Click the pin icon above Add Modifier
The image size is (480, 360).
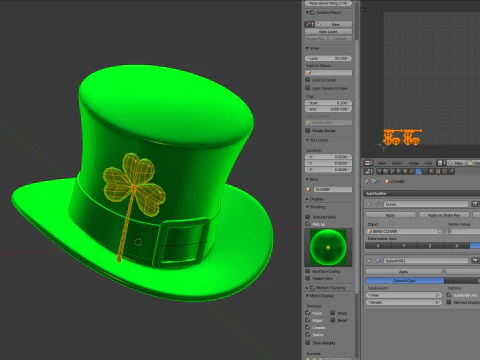tap(367, 181)
